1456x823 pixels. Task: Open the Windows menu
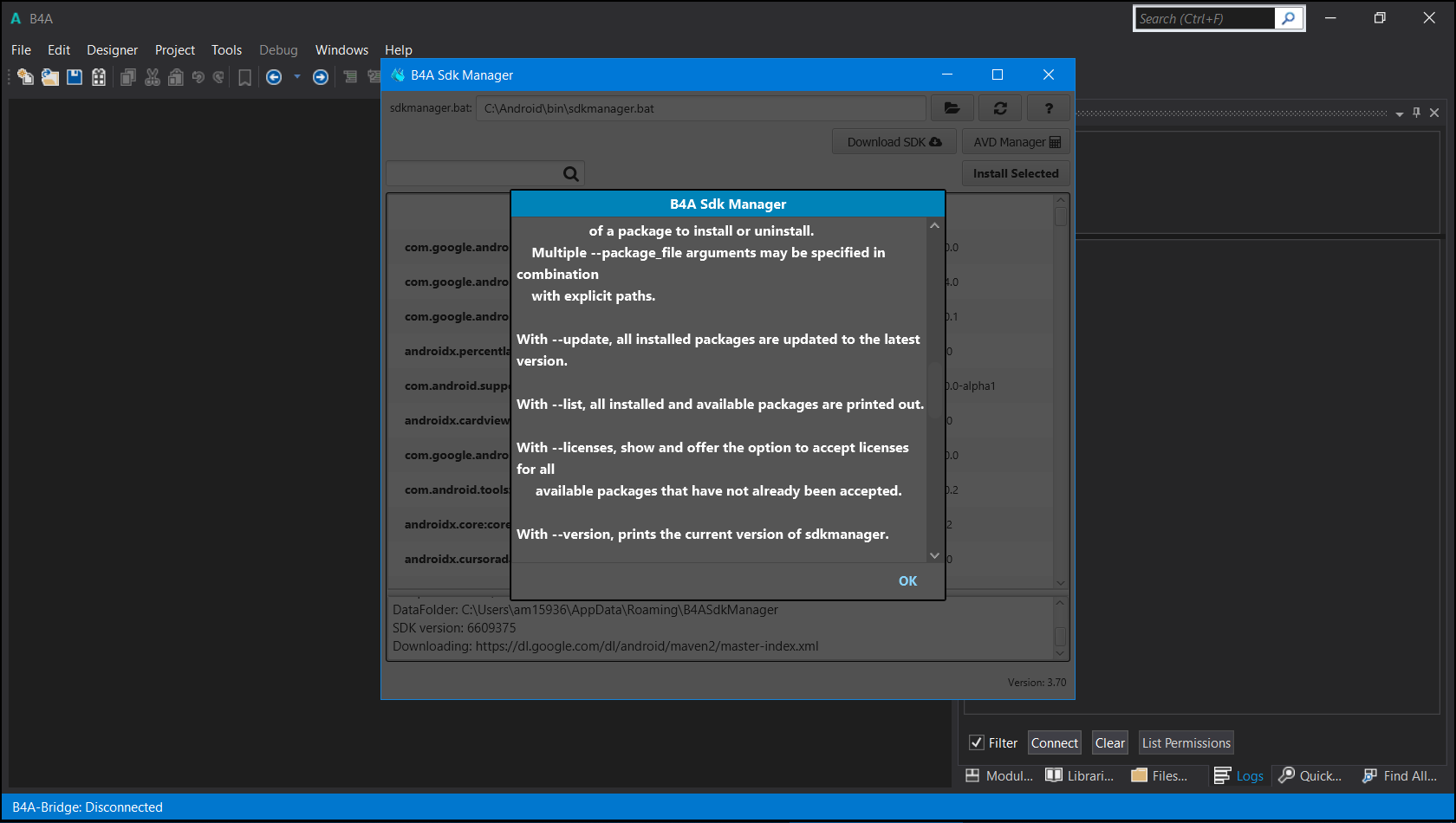coord(341,50)
